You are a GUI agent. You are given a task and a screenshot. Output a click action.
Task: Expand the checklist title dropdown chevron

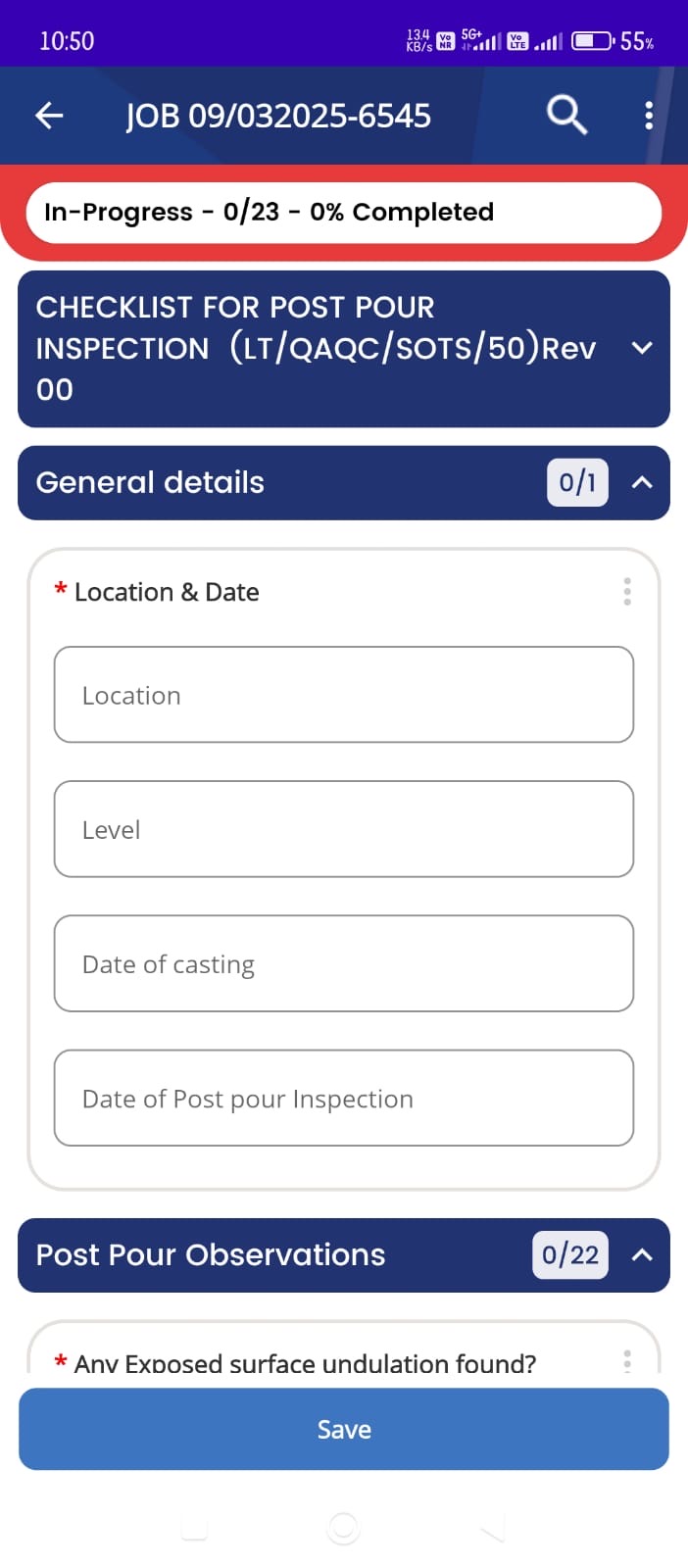click(642, 348)
